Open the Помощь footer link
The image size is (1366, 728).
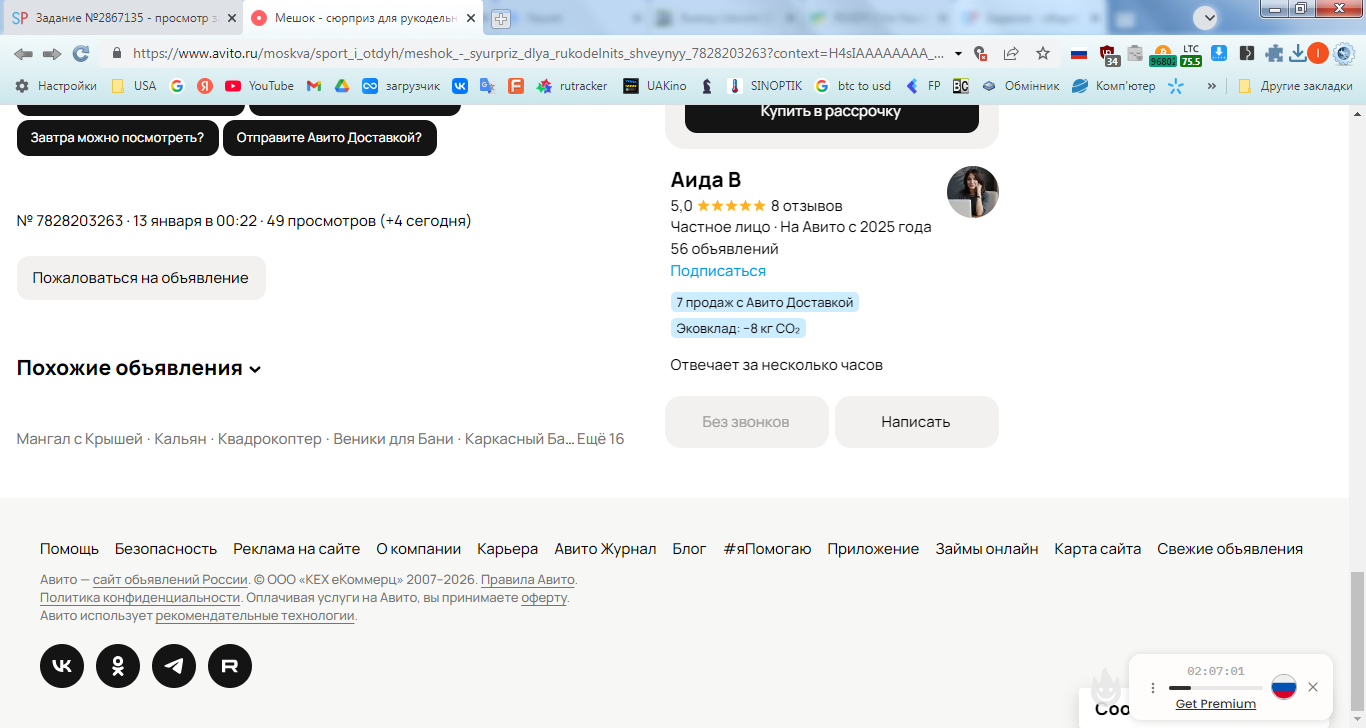click(x=69, y=549)
